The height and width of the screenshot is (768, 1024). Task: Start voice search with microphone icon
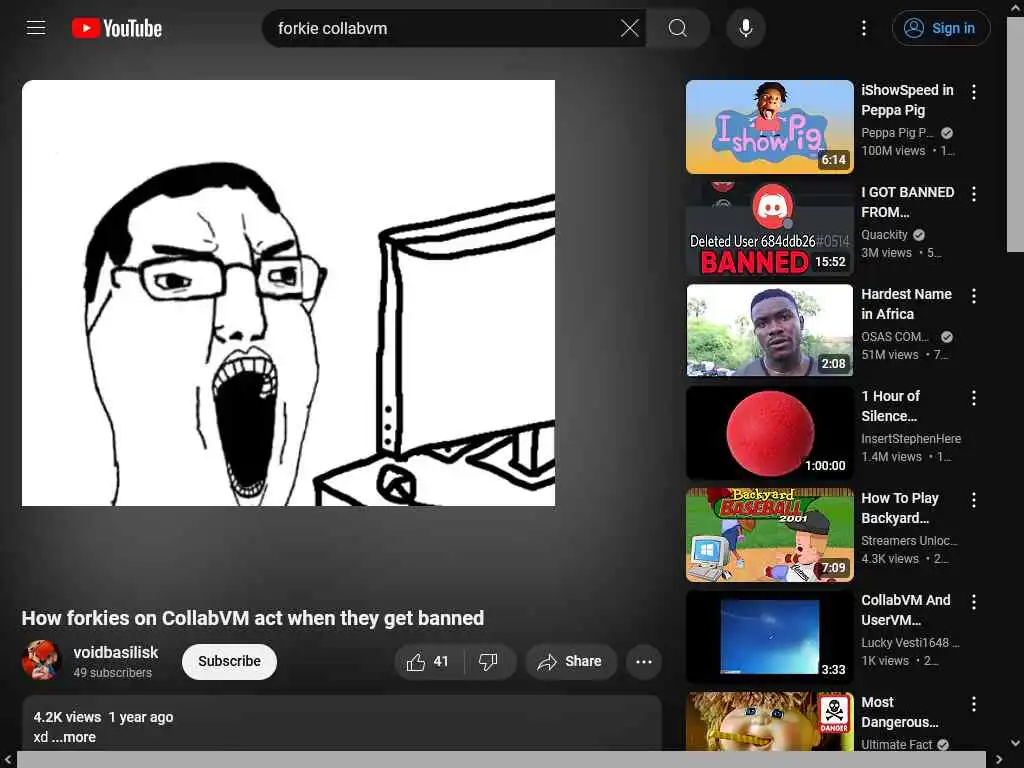[745, 28]
